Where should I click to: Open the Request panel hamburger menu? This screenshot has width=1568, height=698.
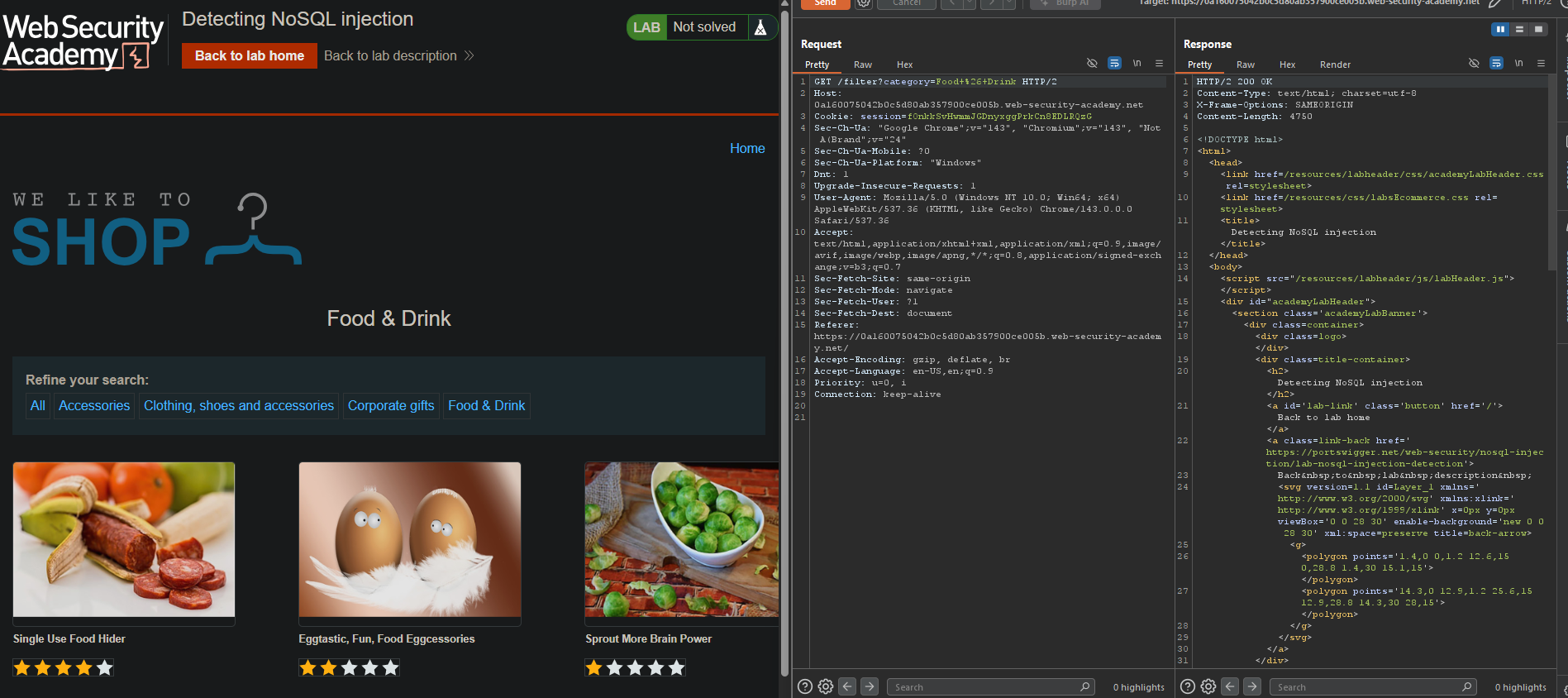[1159, 64]
